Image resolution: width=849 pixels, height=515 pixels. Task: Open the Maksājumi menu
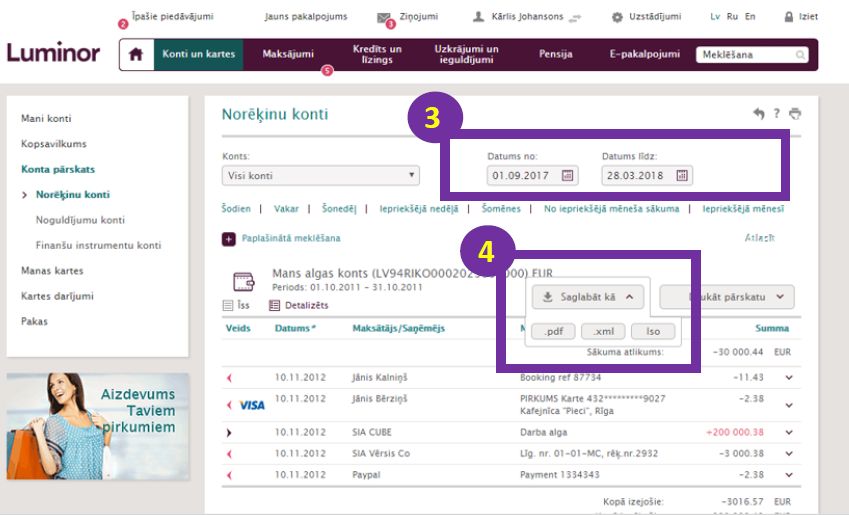(288, 55)
